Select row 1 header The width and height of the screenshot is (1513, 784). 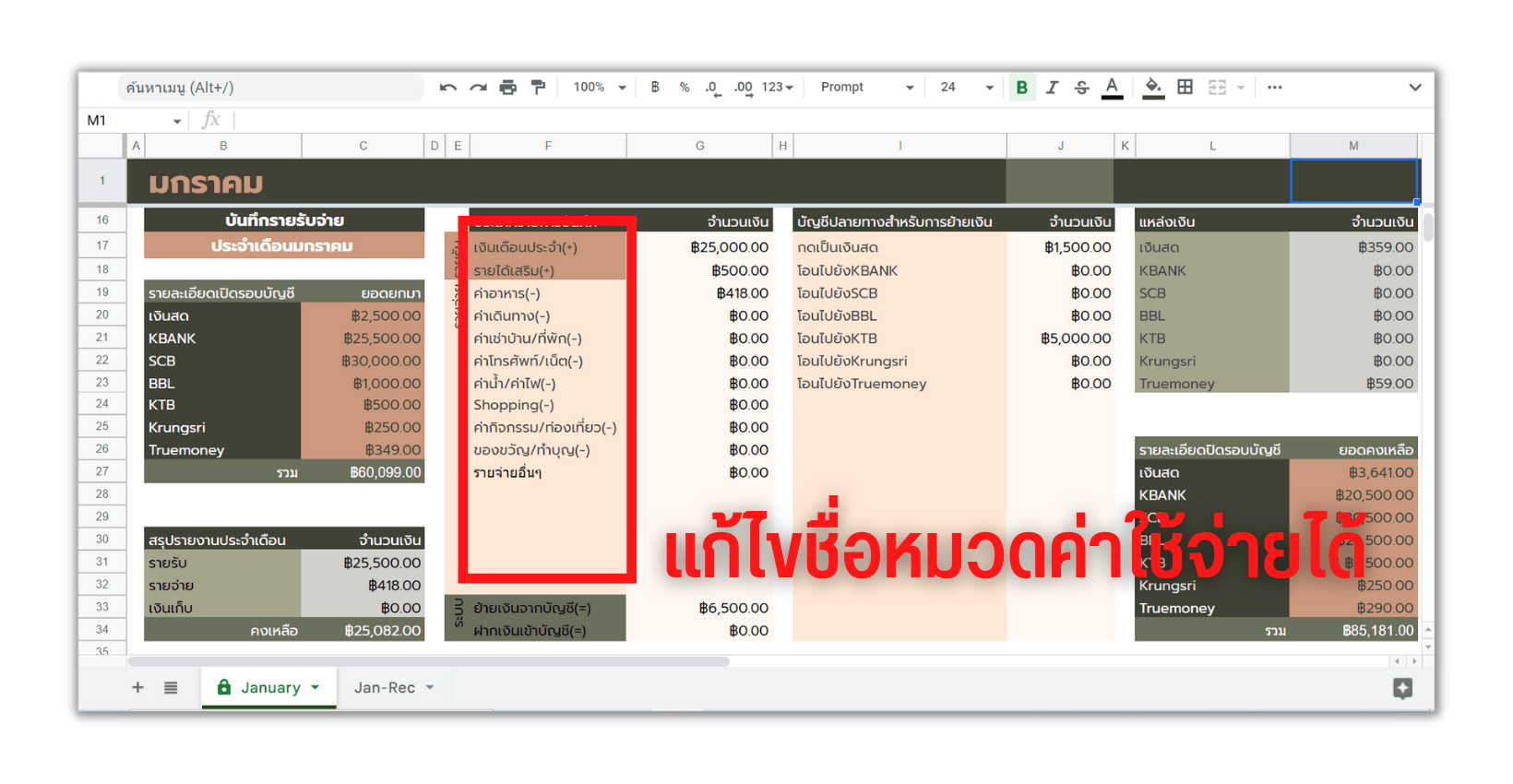[102, 181]
